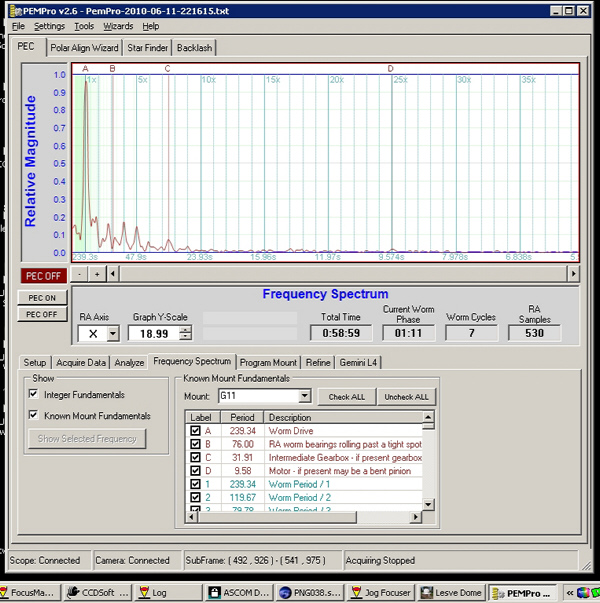Open the Settings menu
600x603 pixels.
click(x=49, y=26)
